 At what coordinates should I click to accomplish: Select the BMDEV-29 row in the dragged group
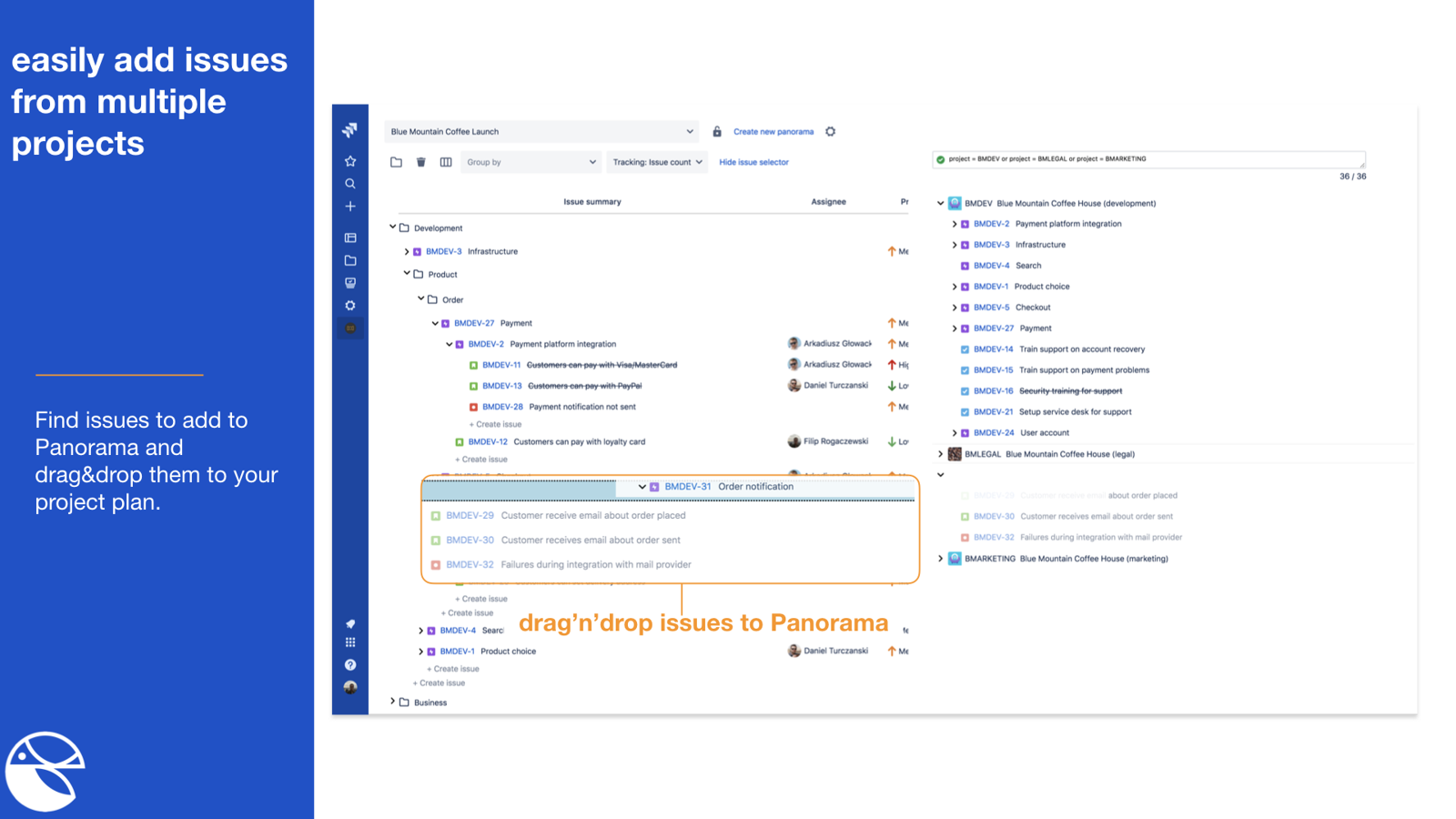click(669, 515)
